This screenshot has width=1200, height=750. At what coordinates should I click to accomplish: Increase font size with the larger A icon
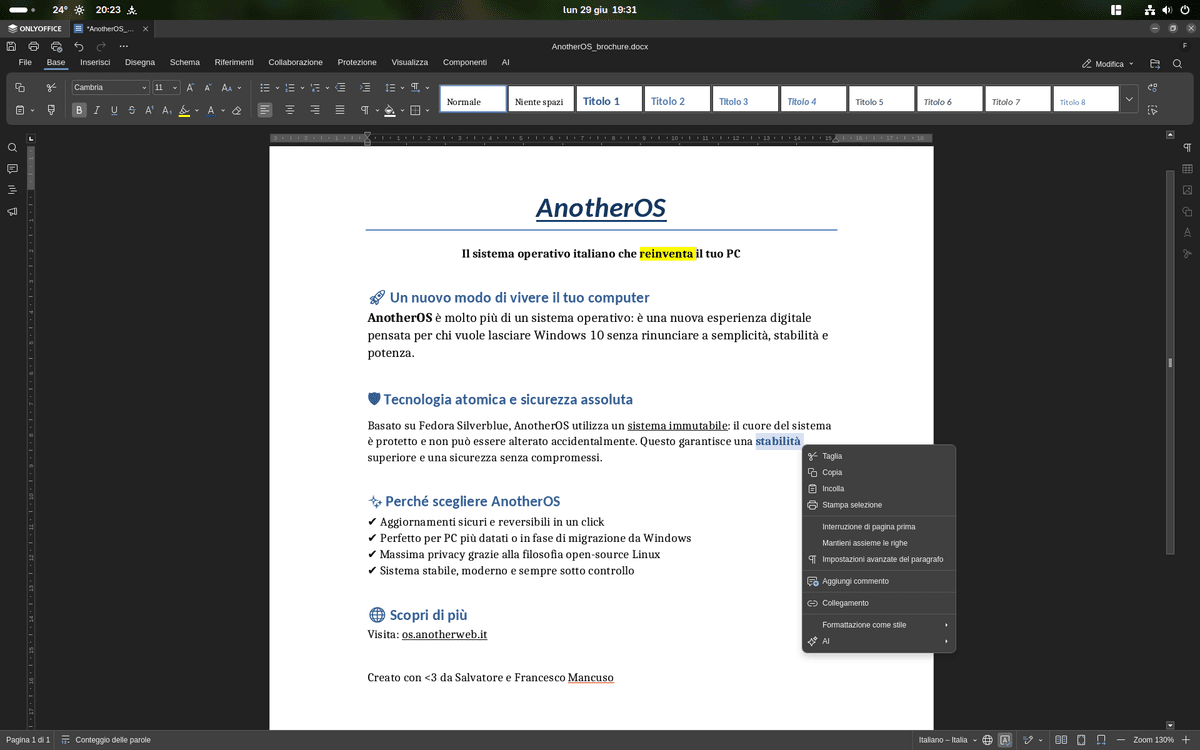point(191,88)
